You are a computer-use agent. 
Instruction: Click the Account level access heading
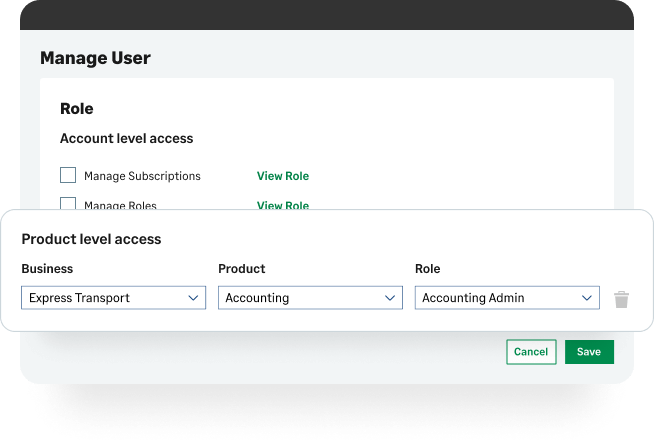pyautogui.click(x=126, y=139)
